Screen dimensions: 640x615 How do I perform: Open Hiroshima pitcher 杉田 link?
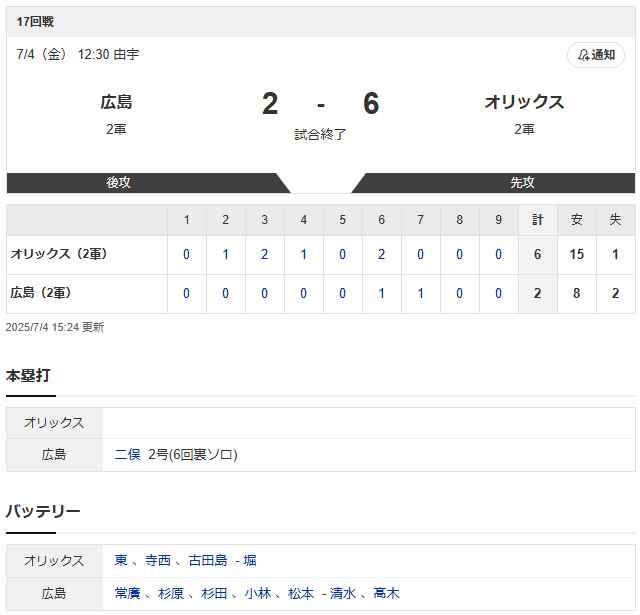[x=214, y=593]
